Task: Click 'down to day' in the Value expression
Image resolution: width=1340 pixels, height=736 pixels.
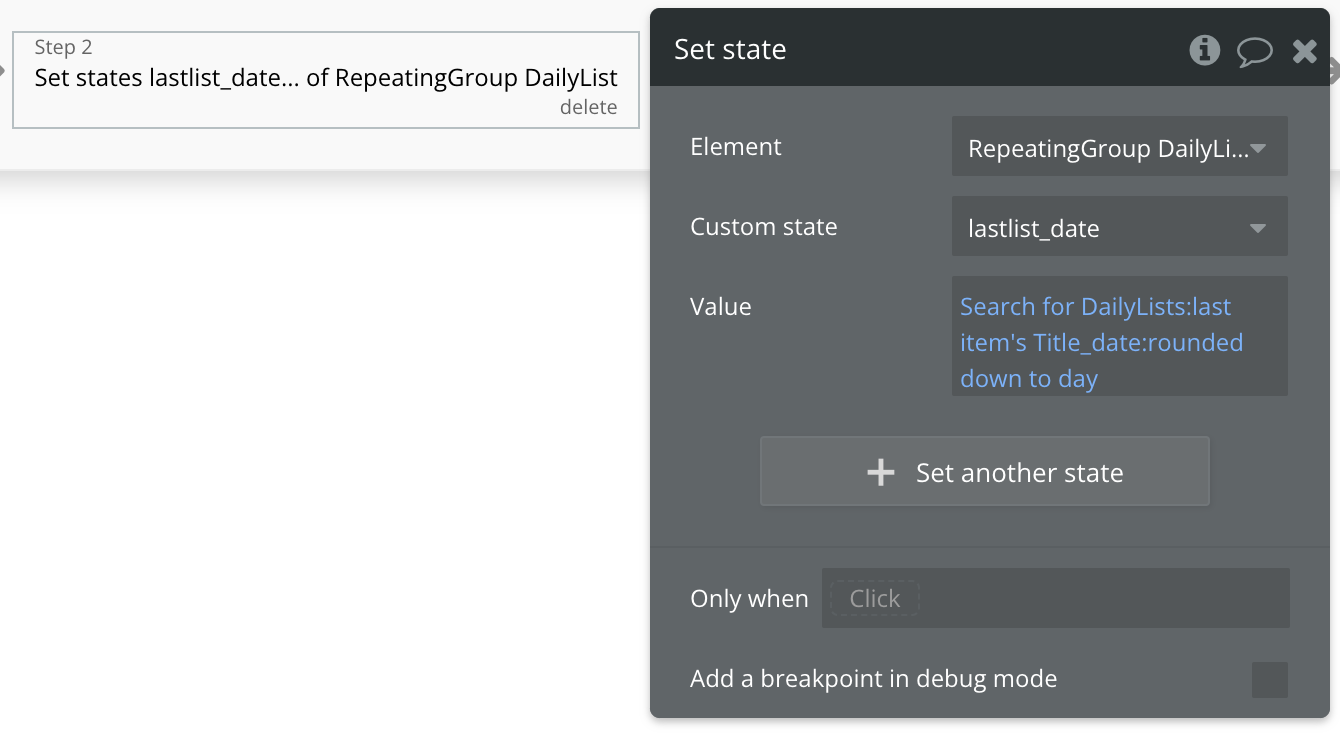Action: [1029, 379]
